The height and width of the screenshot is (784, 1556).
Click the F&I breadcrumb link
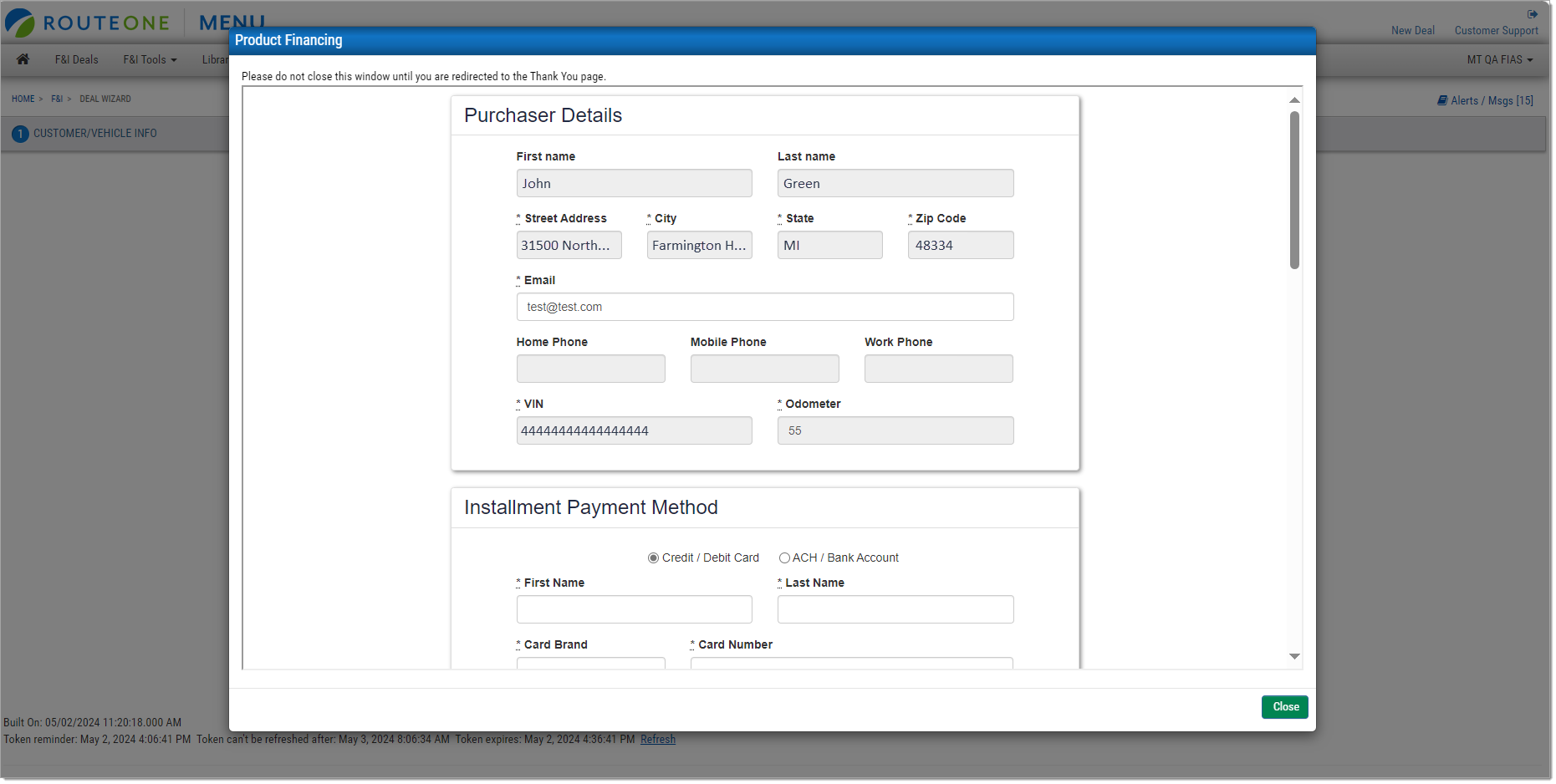57,99
